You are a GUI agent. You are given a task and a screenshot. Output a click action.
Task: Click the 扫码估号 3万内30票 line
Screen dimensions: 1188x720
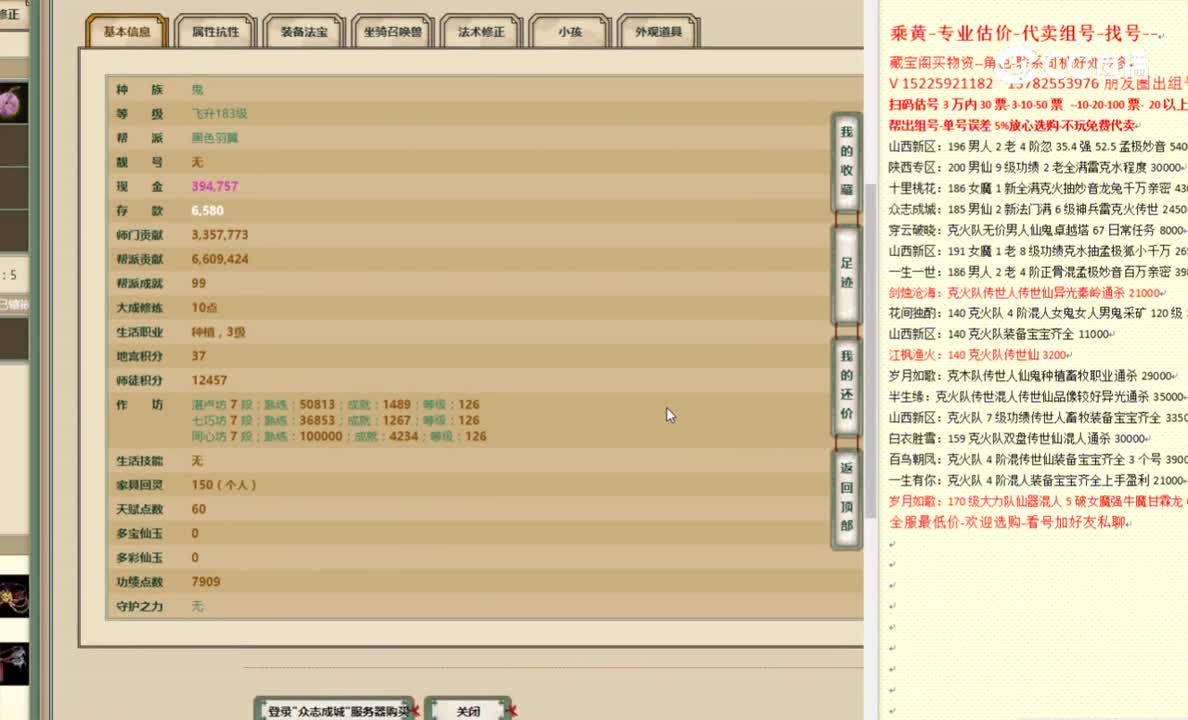point(1038,105)
